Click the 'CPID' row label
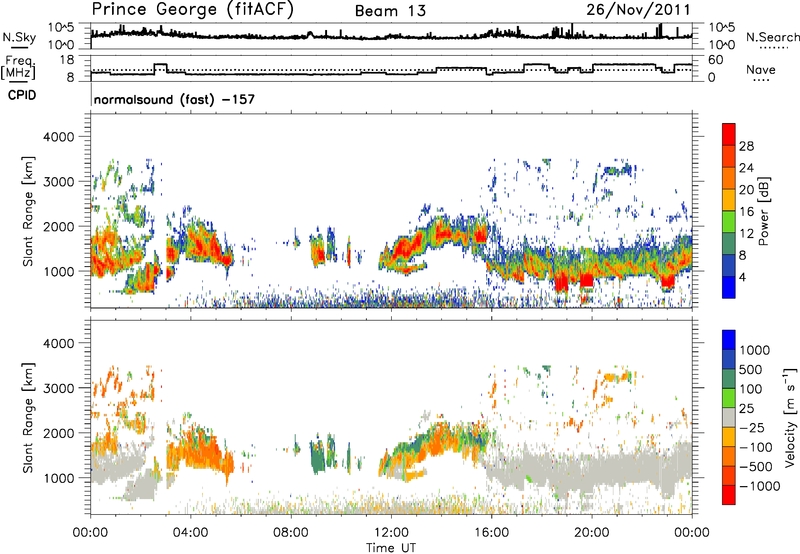The width and height of the screenshot is (800, 554). click(22, 95)
